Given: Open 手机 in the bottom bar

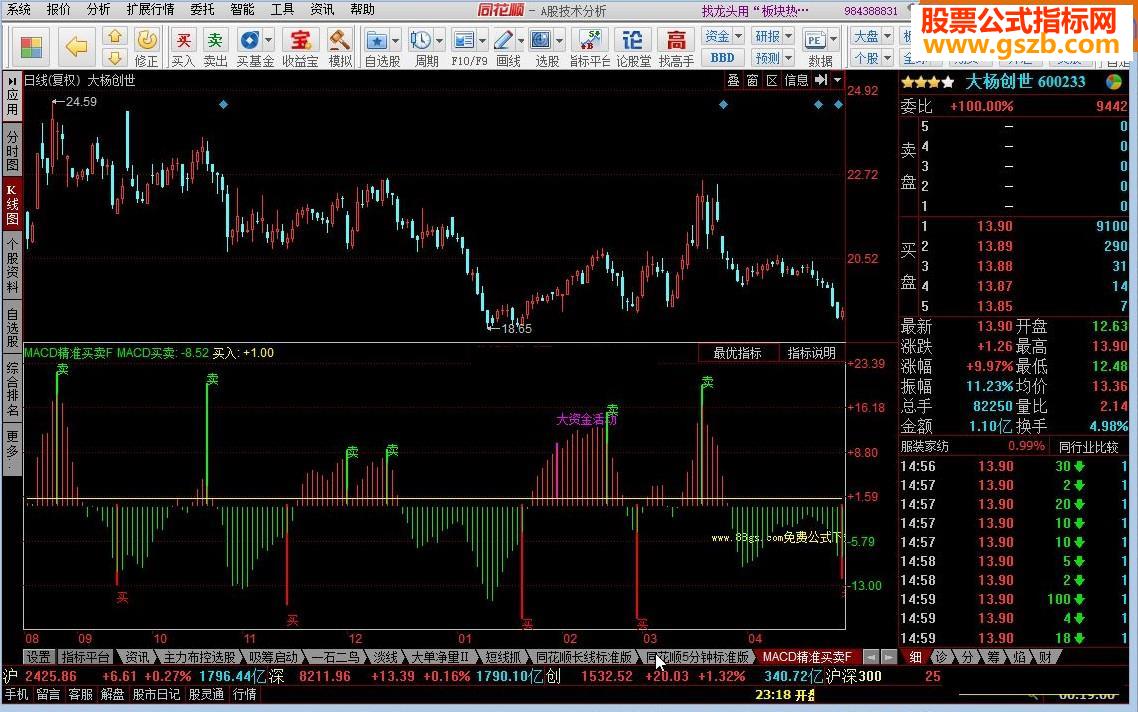Looking at the screenshot, I should (x=16, y=694).
